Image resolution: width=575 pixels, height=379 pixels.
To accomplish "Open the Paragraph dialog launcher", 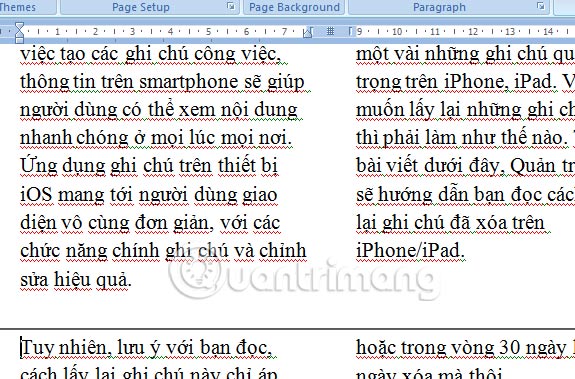I will 541,6.
